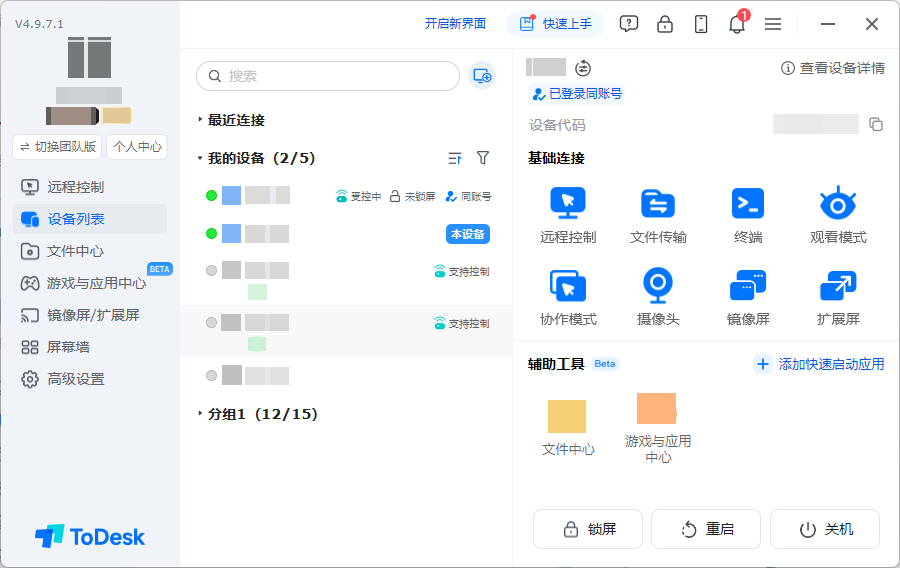Click the add device icon beside search

point(482,76)
